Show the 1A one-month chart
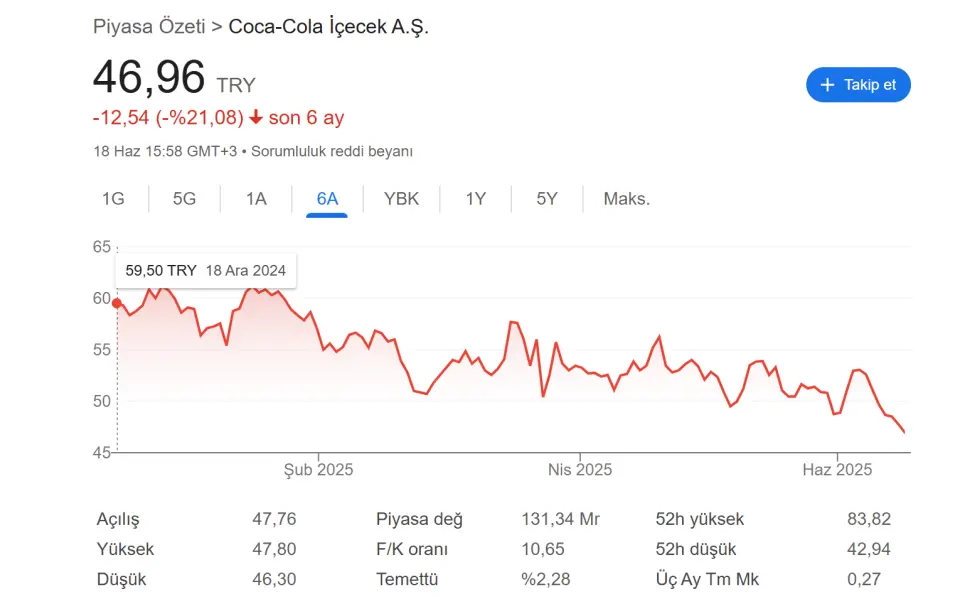This screenshot has width=960, height=599. 256,199
